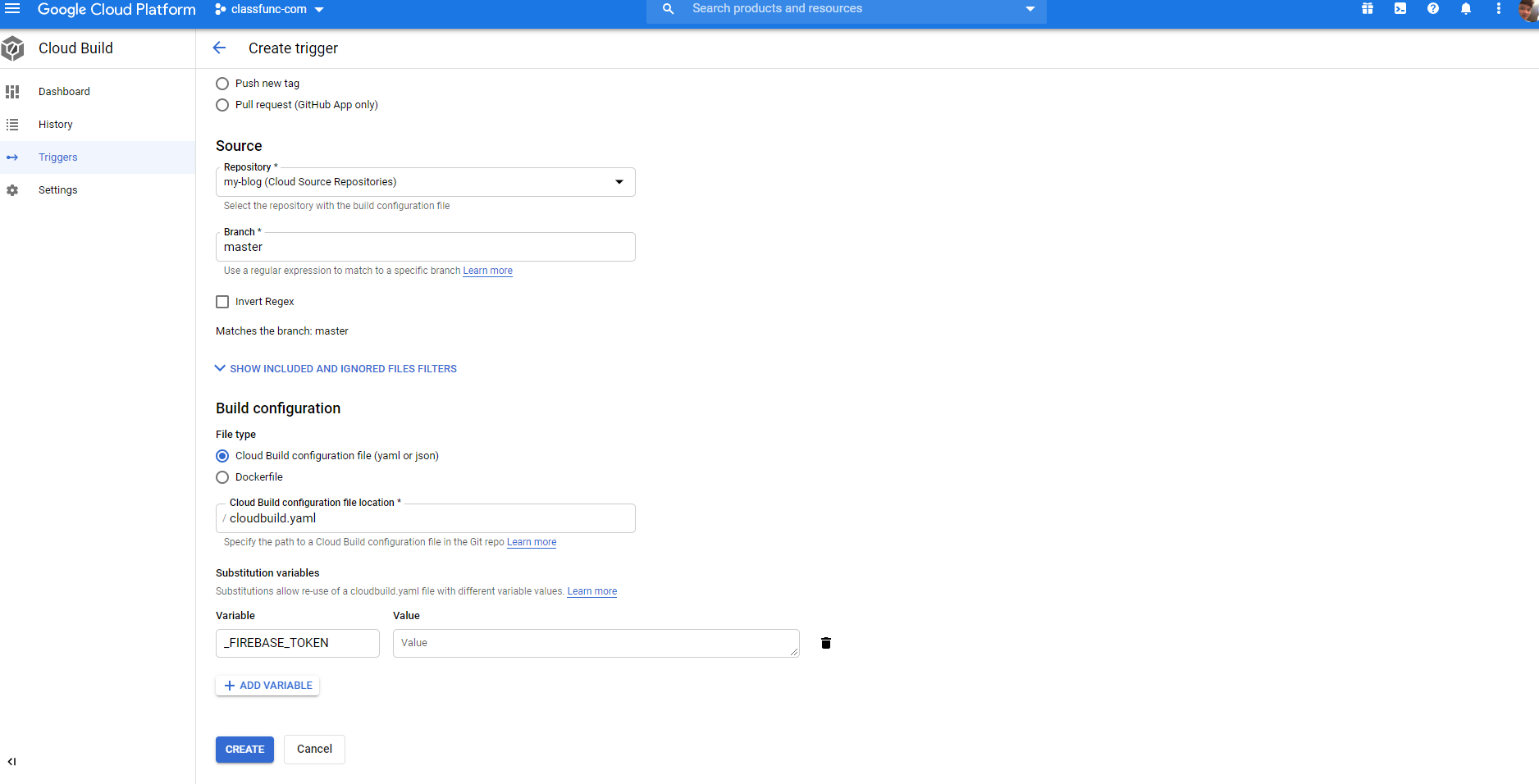Collapse the sidebar with bottom-left arrow
The height and width of the screenshot is (784, 1539).
click(x=11, y=762)
